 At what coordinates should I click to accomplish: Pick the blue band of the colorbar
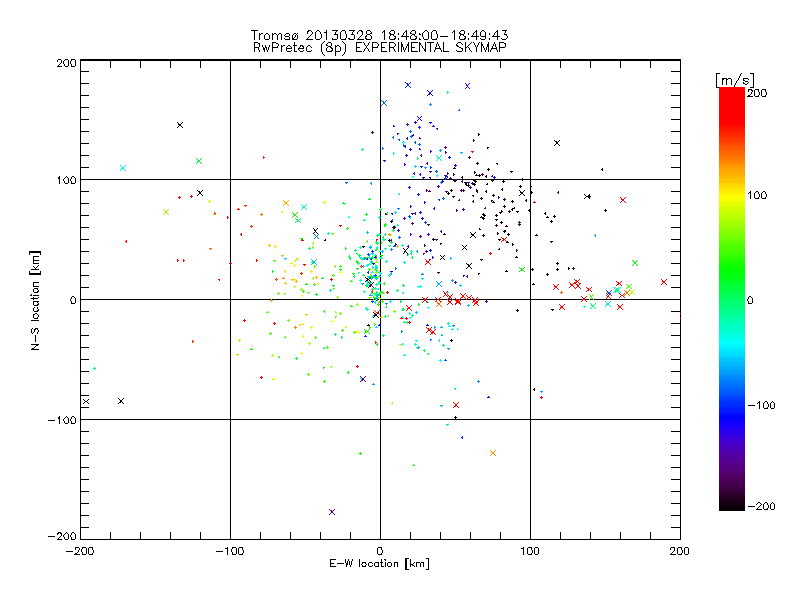pyautogui.click(x=732, y=413)
